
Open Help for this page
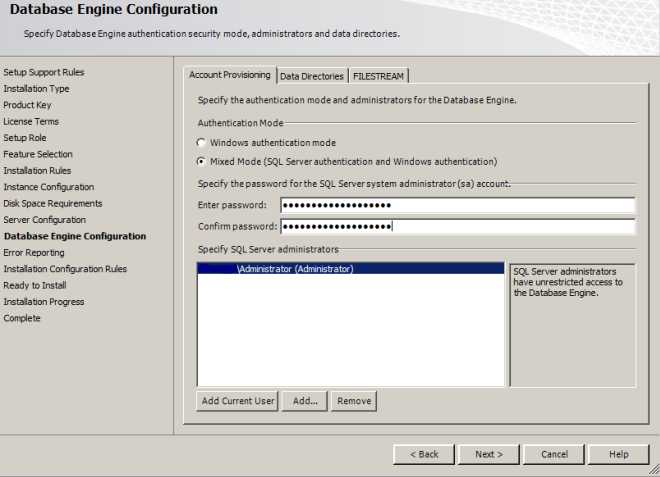(619, 454)
